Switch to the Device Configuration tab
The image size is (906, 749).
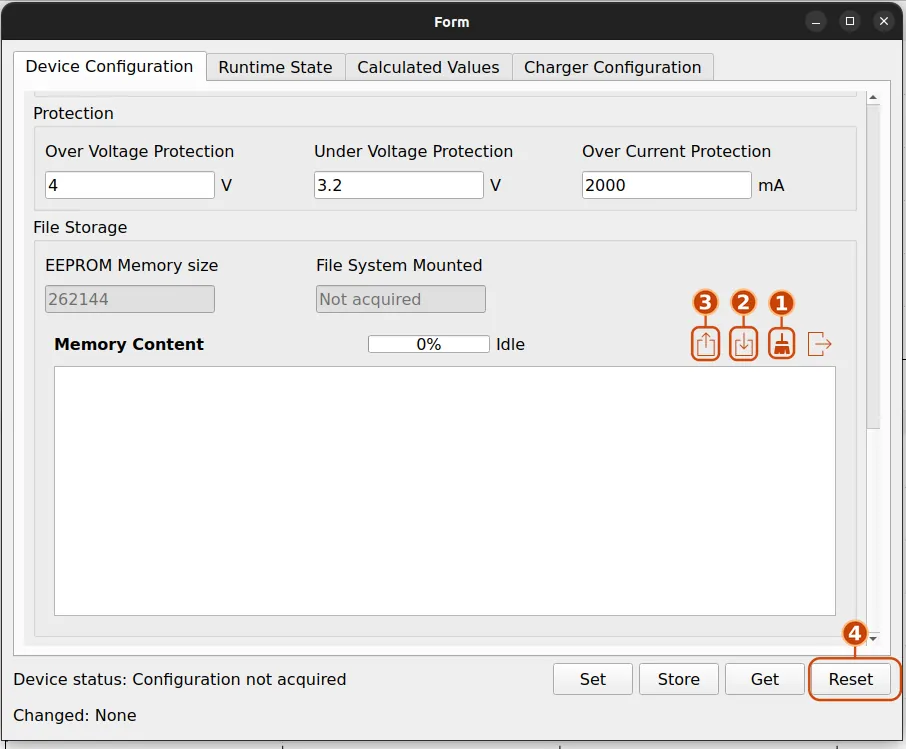(x=109, y=66)
